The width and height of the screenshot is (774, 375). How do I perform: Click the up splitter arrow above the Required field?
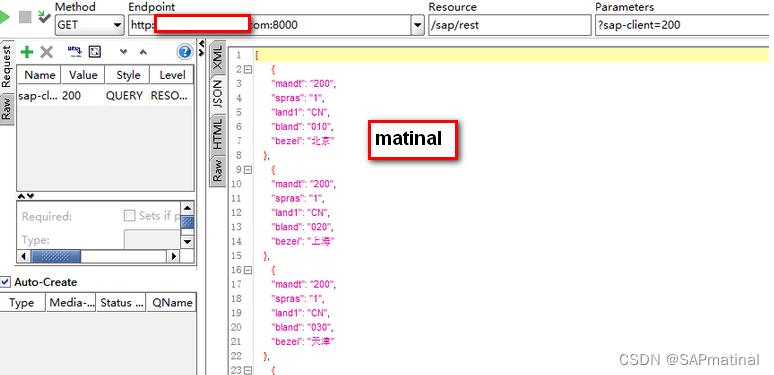[x=22, y=196]
